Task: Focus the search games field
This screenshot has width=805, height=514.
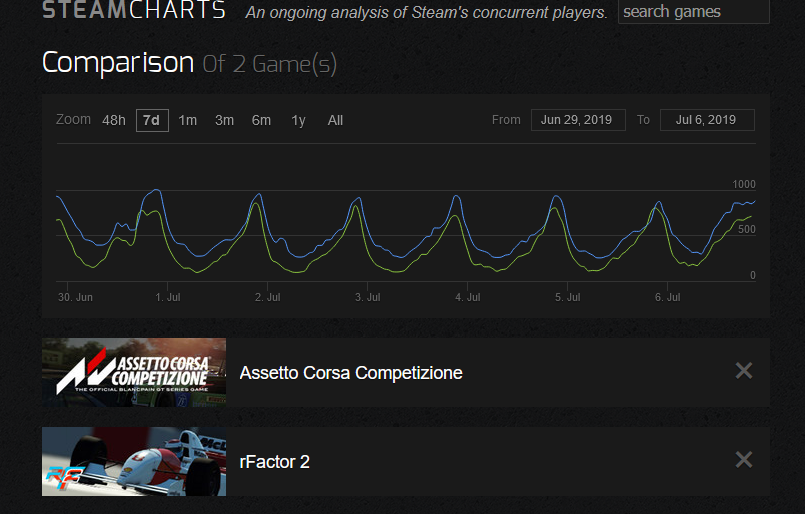Action: tap(694, 11)
